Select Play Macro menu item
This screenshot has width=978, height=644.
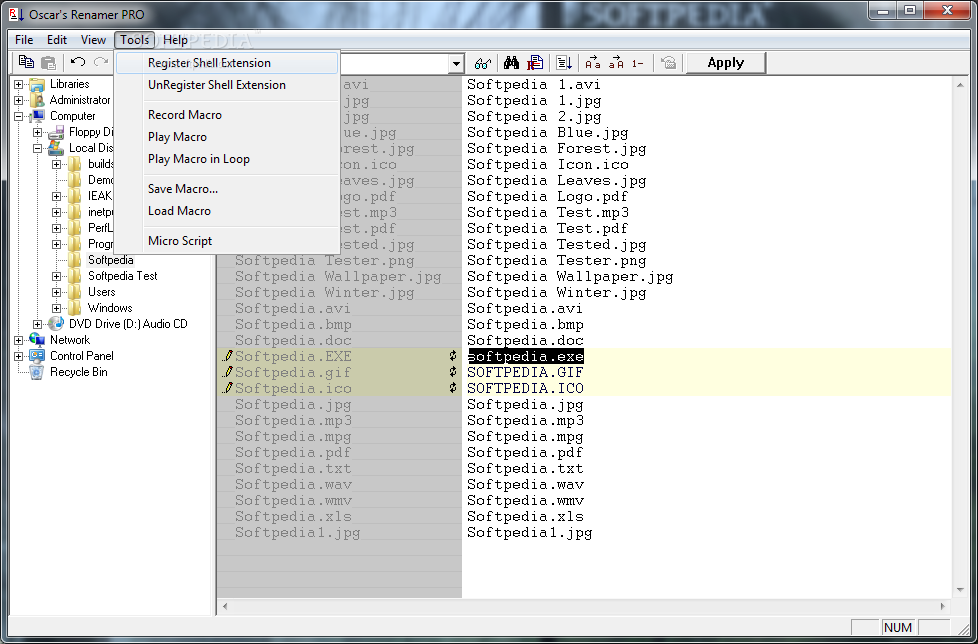(x=227, y=137)
